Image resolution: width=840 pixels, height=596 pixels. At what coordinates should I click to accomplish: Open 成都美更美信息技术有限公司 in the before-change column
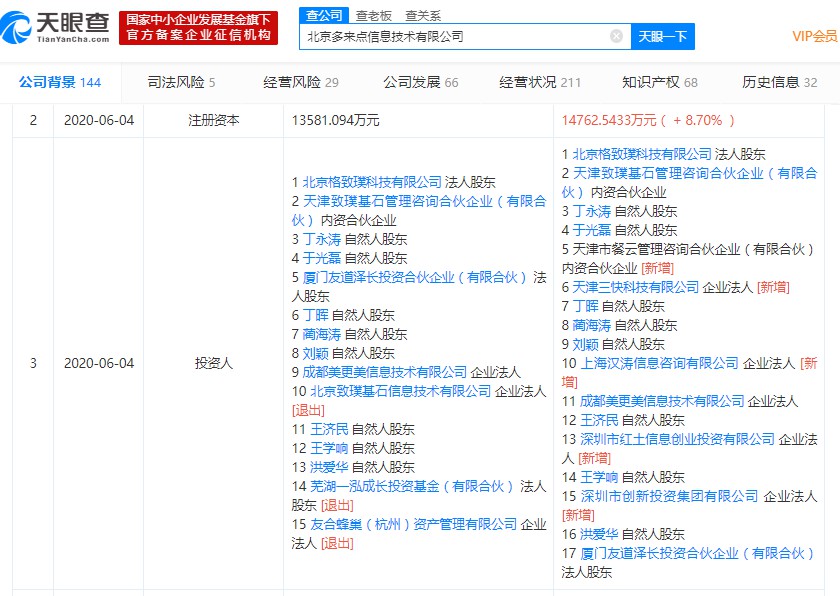pos(385,372)
